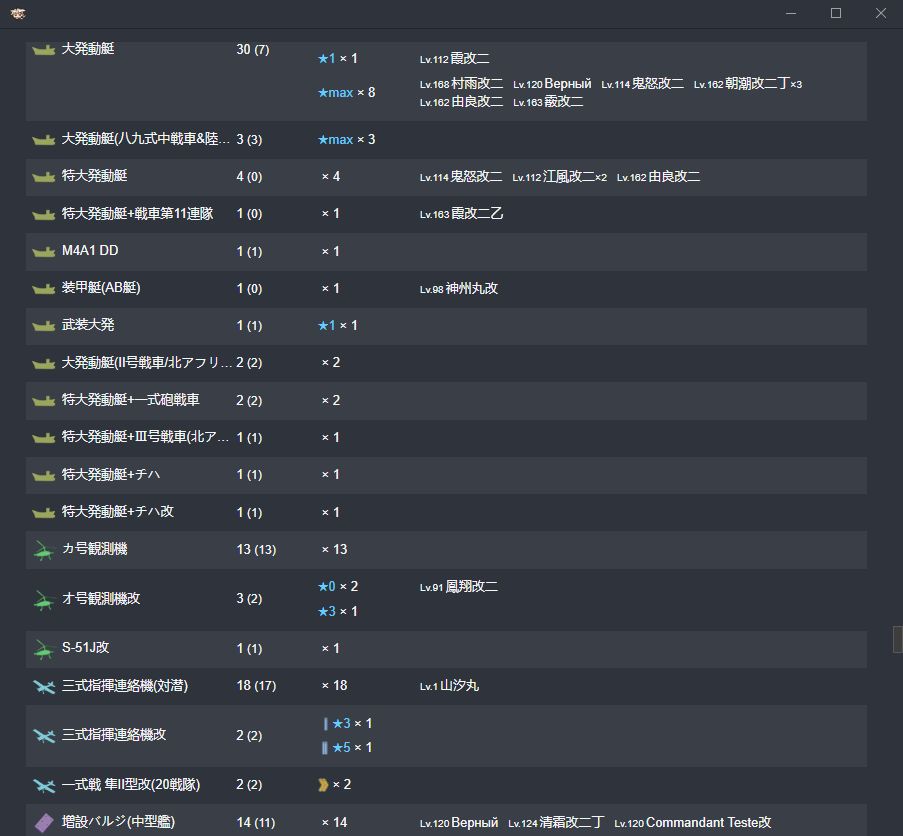
Task: Click the count 18 (17) for 三式指揮連絡機(対潜)
Action: point(256,686)
